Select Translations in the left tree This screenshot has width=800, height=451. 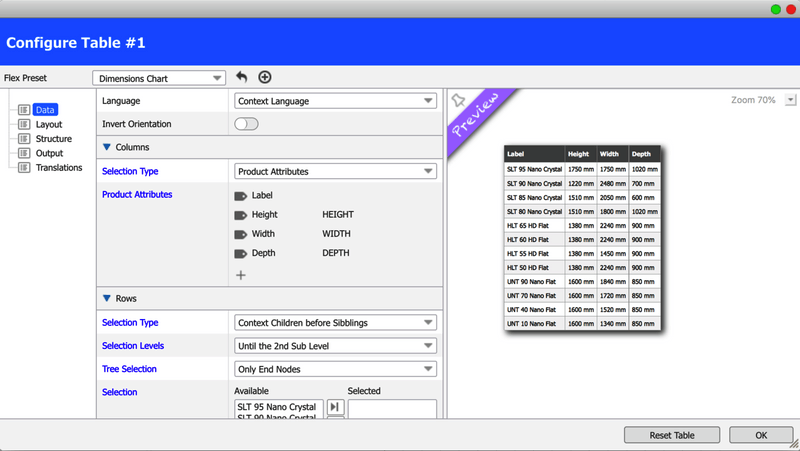coord(58,168)
